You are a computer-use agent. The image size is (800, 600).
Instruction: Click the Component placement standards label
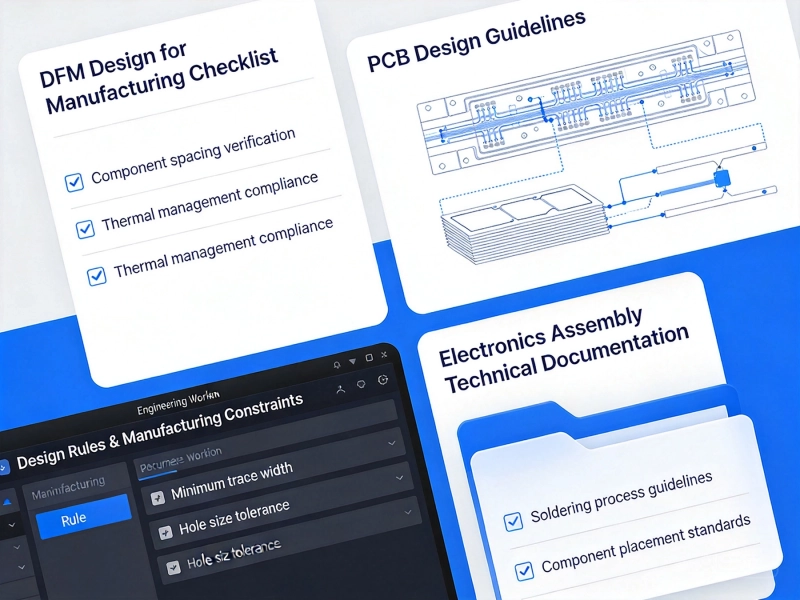point(645,543)
